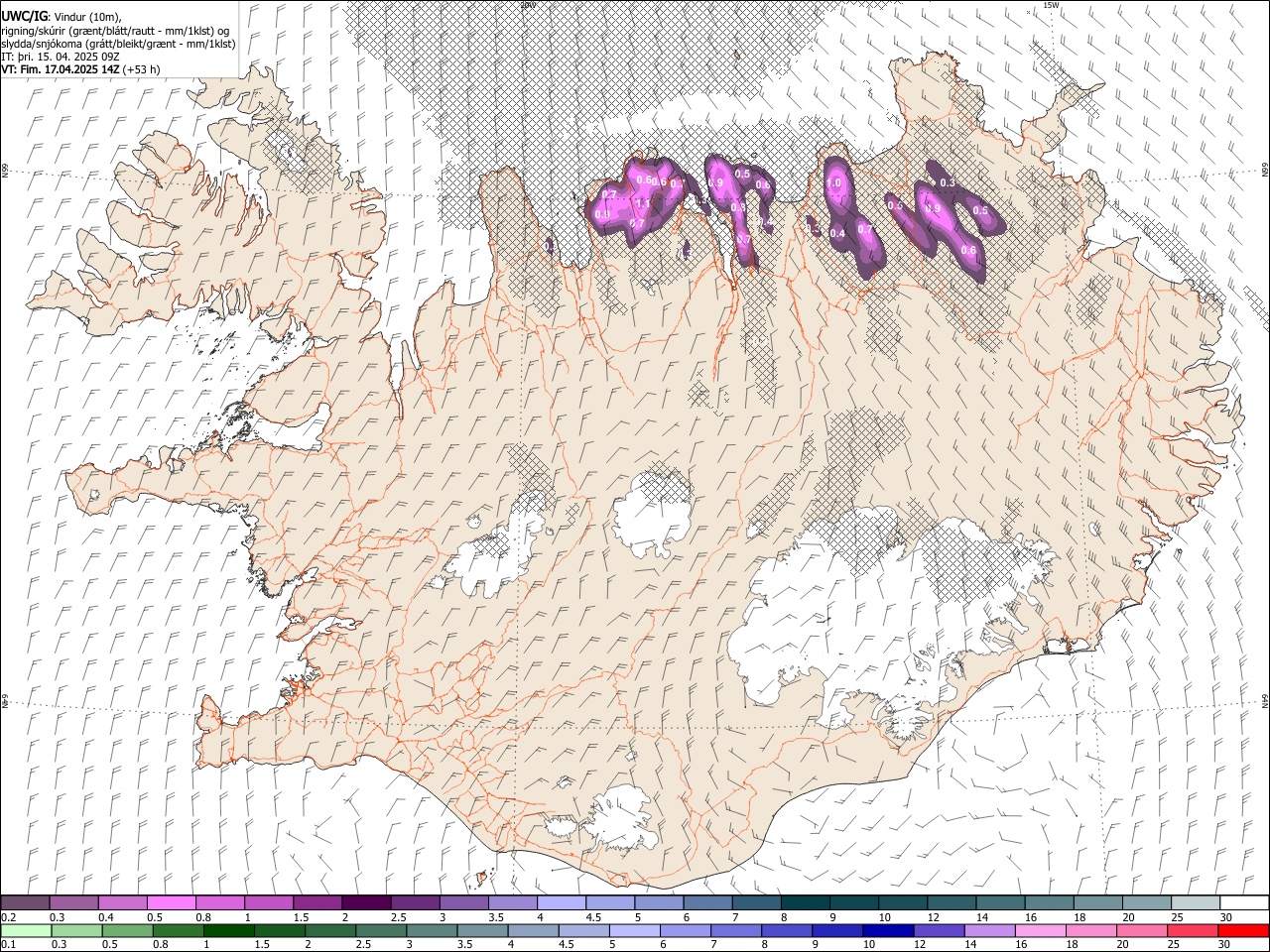This screenshot has width=1270, height=952.
Task: Select pink lower swatch between 18 and 20
Action: coord(1091,930)
